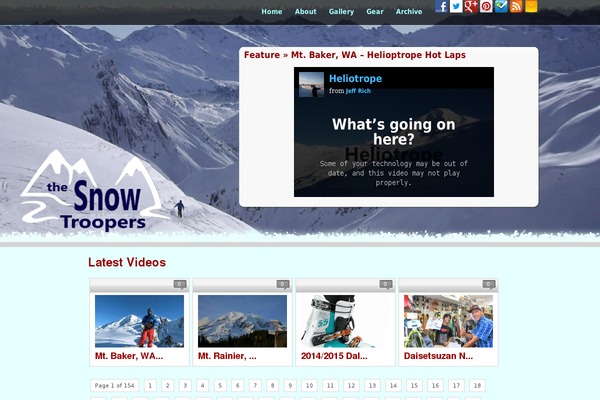Open the yellow email envelope icon
Screen dimensions: 600x400
(531, 6)
